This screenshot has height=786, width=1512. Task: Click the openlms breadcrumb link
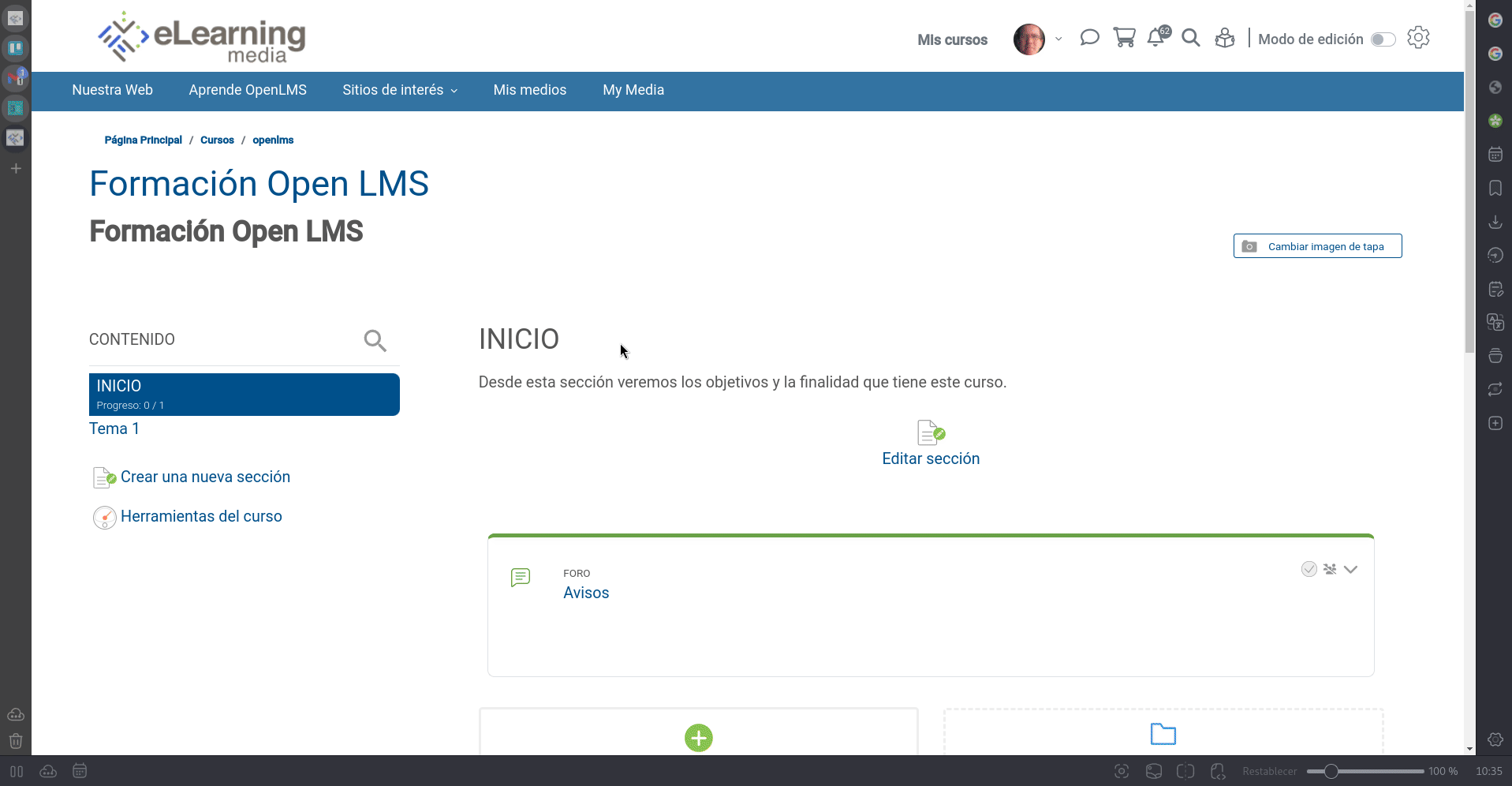click(x=273, y=140)
